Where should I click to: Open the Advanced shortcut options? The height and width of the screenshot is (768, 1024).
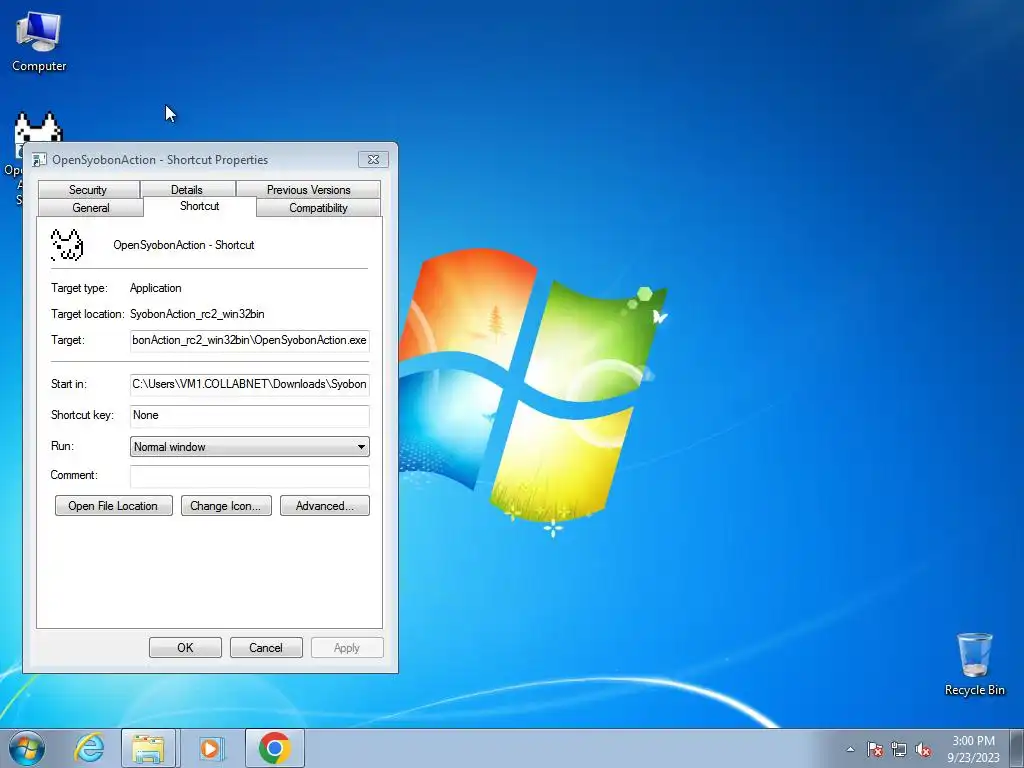[x=325, y=505]
